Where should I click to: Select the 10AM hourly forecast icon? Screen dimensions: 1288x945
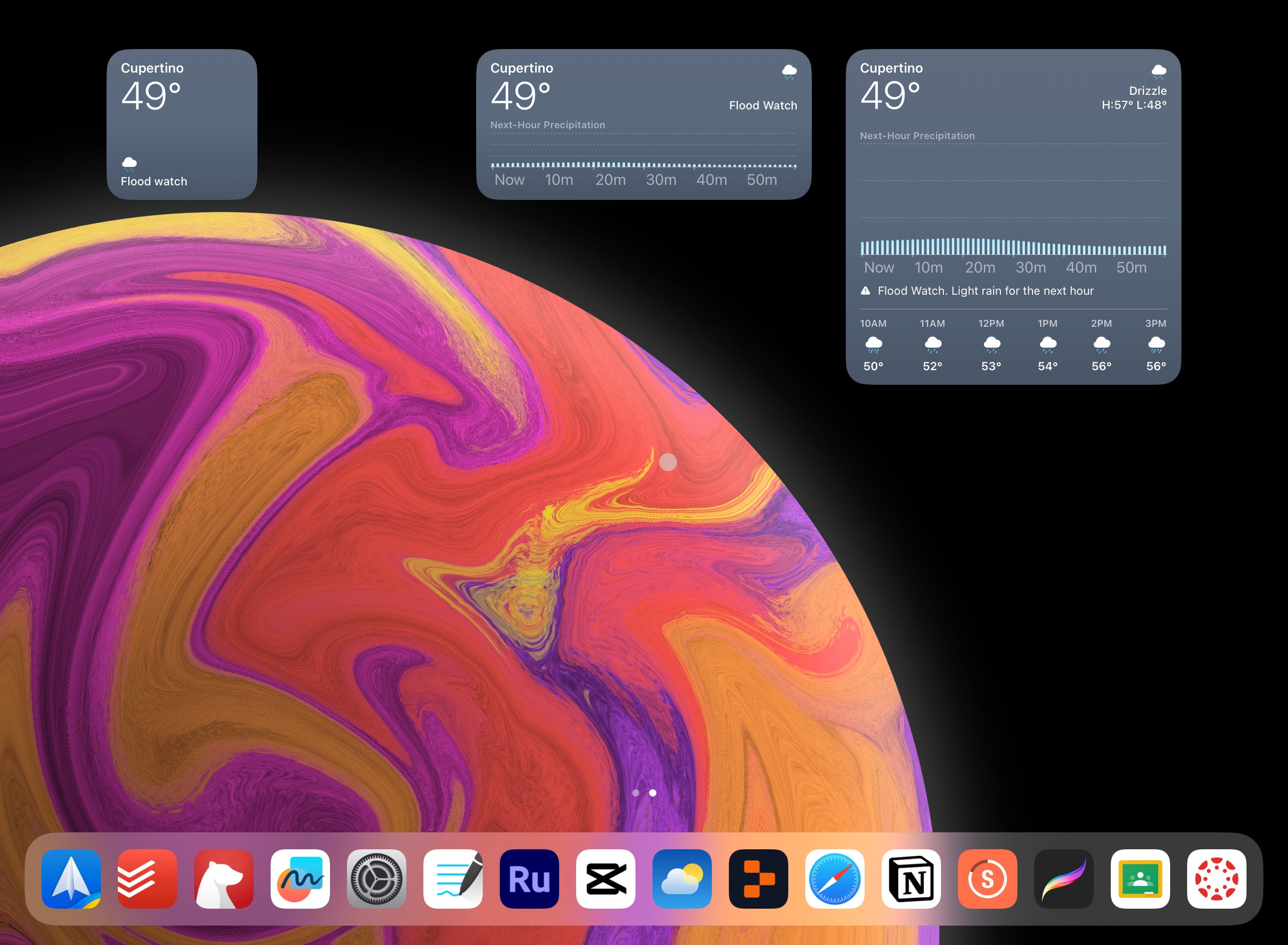click(x=873, y=344)
